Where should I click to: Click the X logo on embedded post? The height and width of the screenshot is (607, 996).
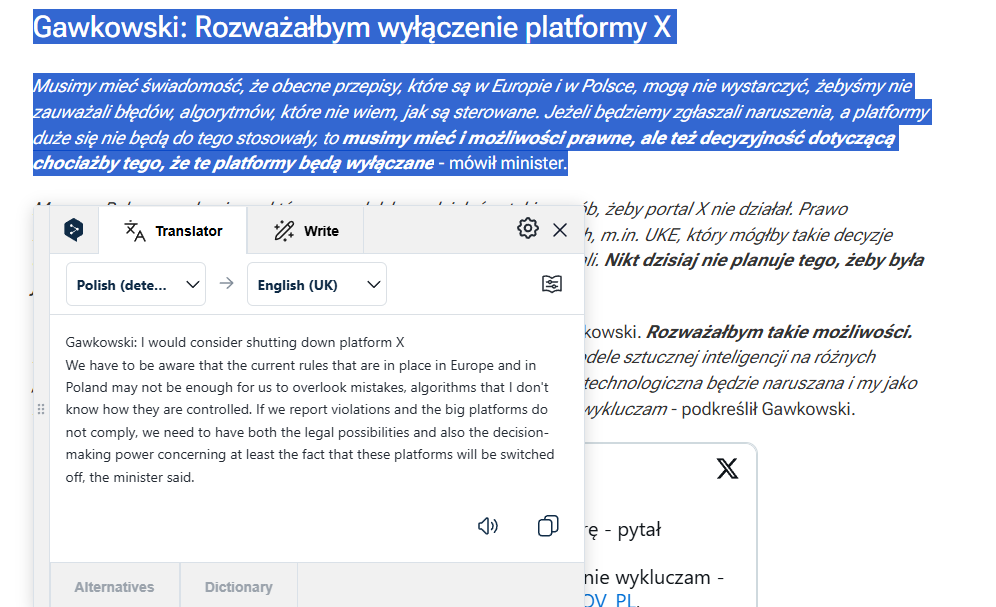727,469
